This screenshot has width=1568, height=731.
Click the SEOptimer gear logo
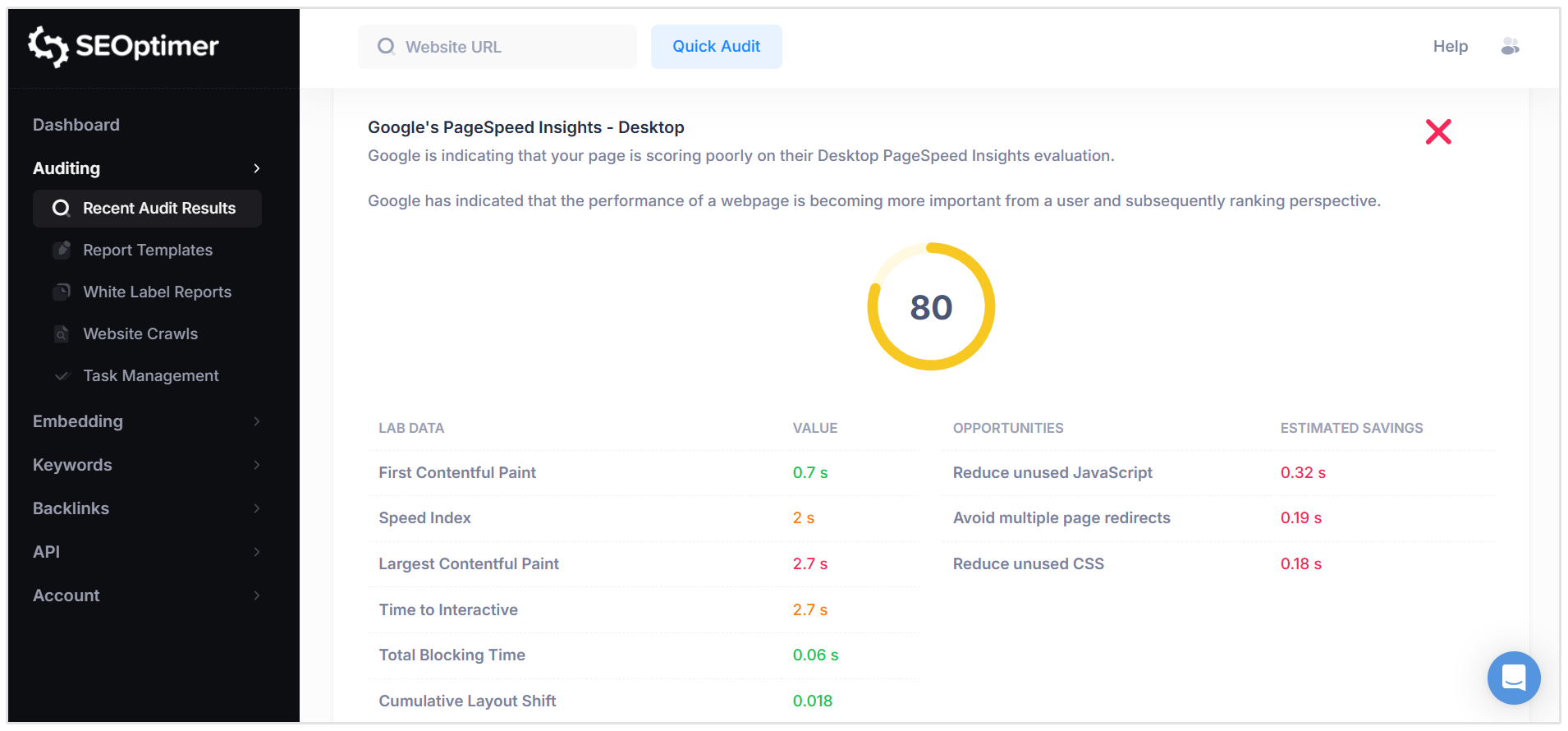pyautogui.click(x=49, y=47)
